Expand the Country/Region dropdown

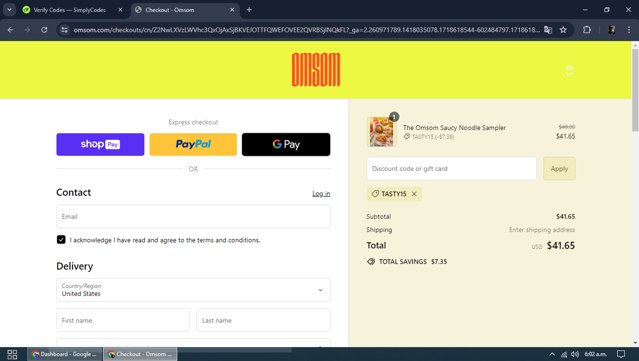click(193, 290)
